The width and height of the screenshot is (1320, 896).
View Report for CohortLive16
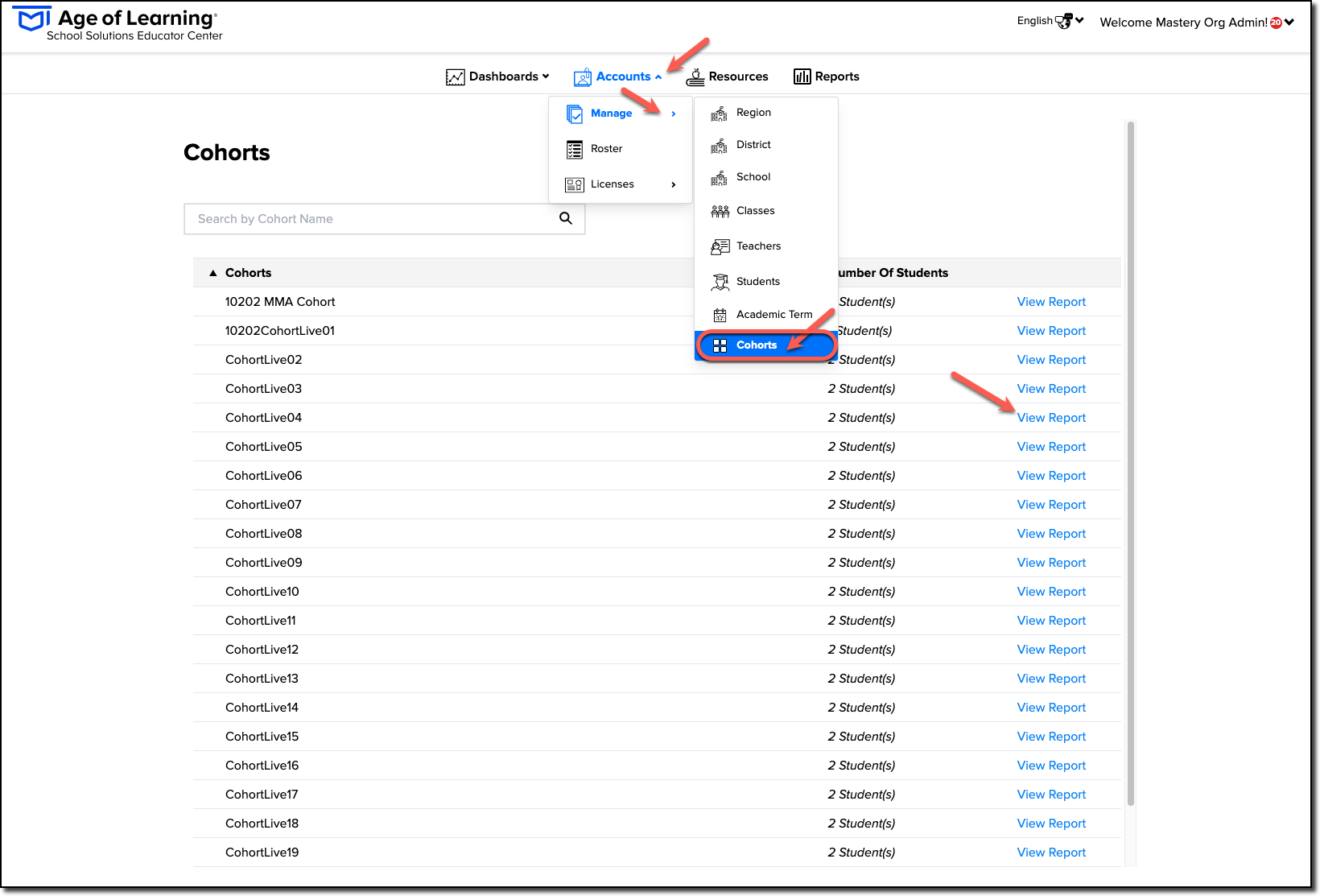1051,766
